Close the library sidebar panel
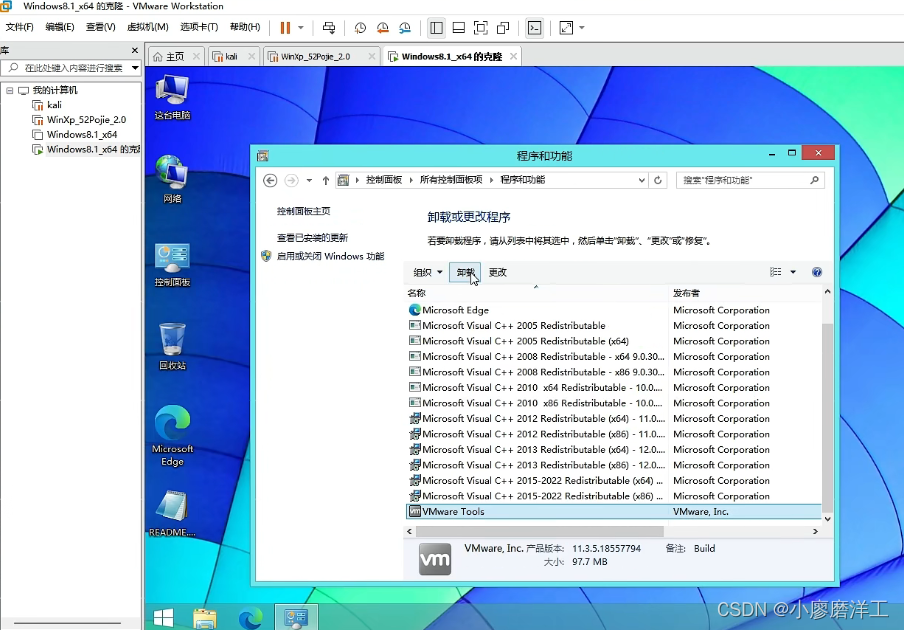 tap(135, 51)
